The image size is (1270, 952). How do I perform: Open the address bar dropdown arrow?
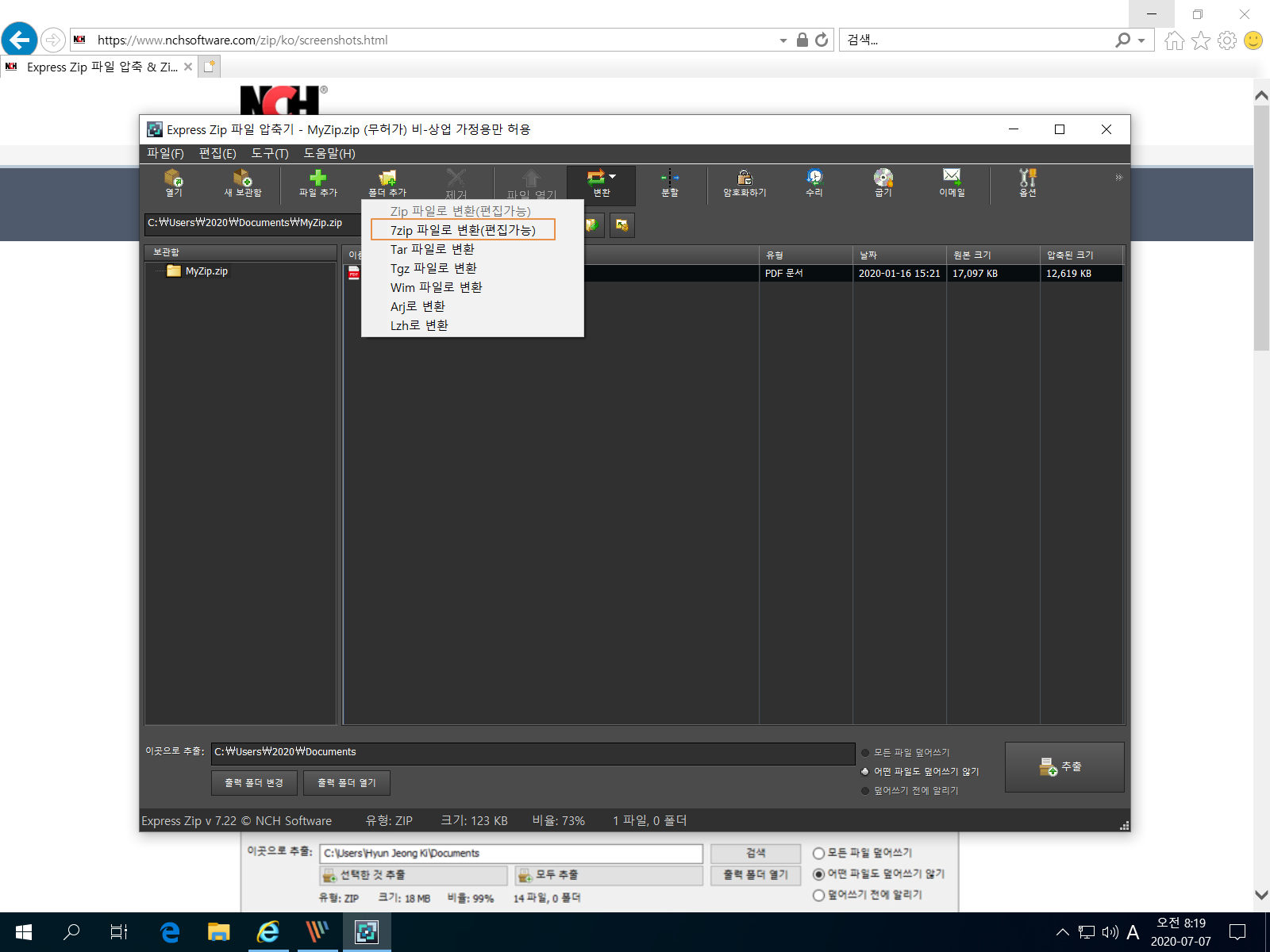pos(783,40)
